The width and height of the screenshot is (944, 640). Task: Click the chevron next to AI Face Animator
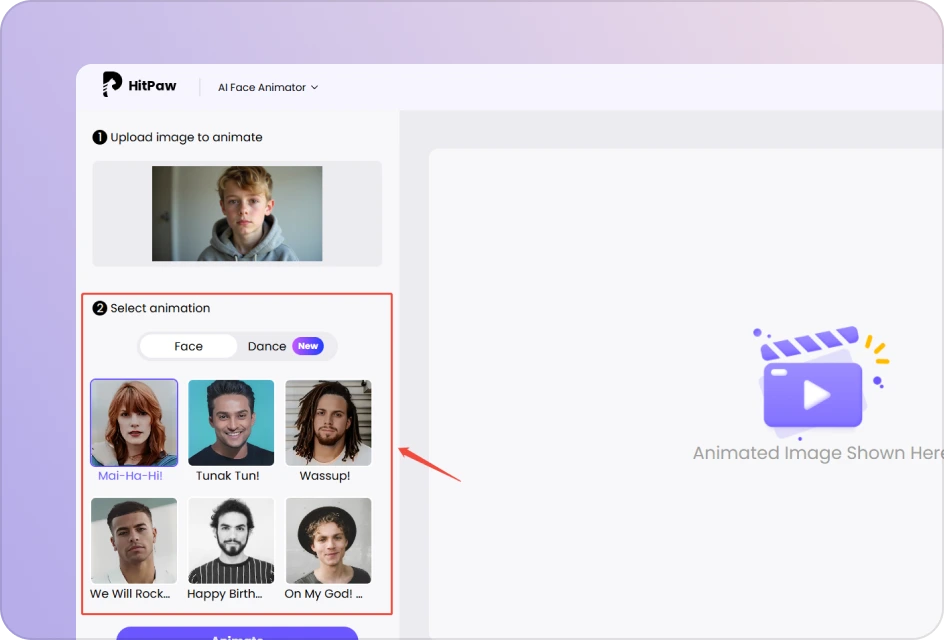coord(313,87)
